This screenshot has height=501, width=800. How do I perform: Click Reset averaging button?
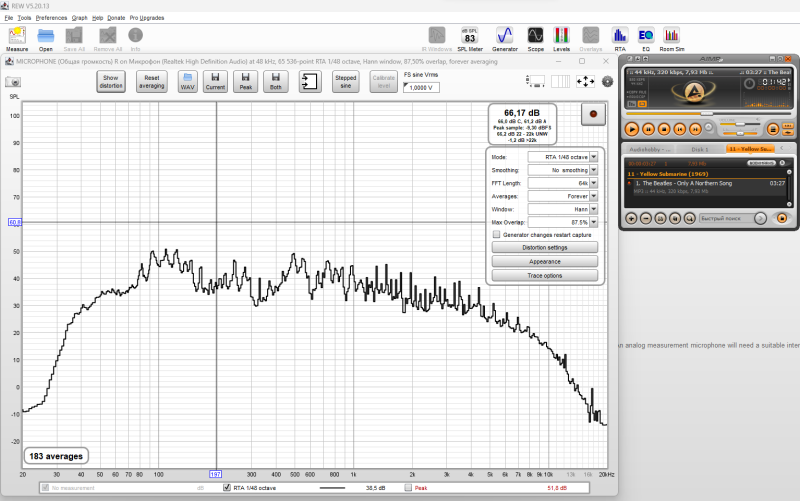tap(152, 82)
